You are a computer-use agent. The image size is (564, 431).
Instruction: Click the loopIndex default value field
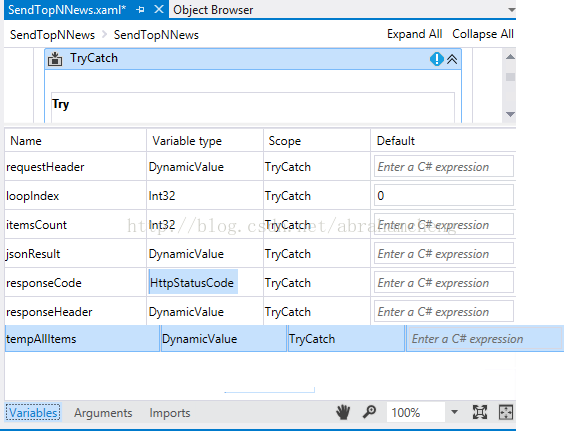[x=444, y=195]
